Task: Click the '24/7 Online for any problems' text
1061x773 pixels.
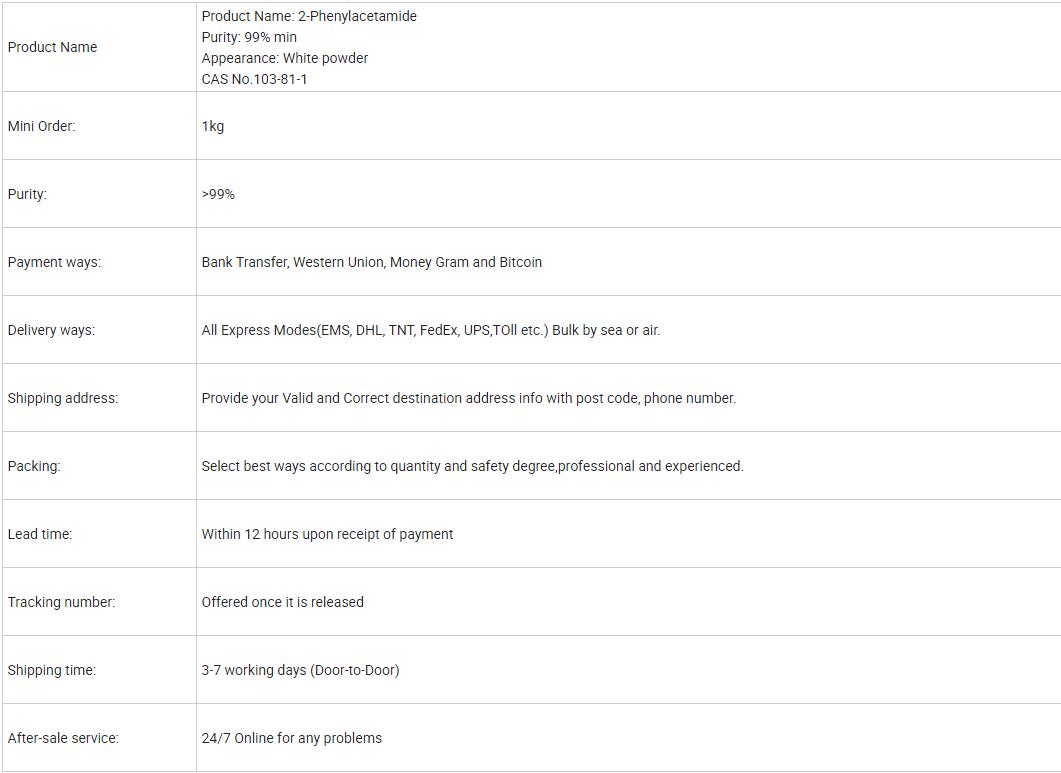Action: pos(291,738)
